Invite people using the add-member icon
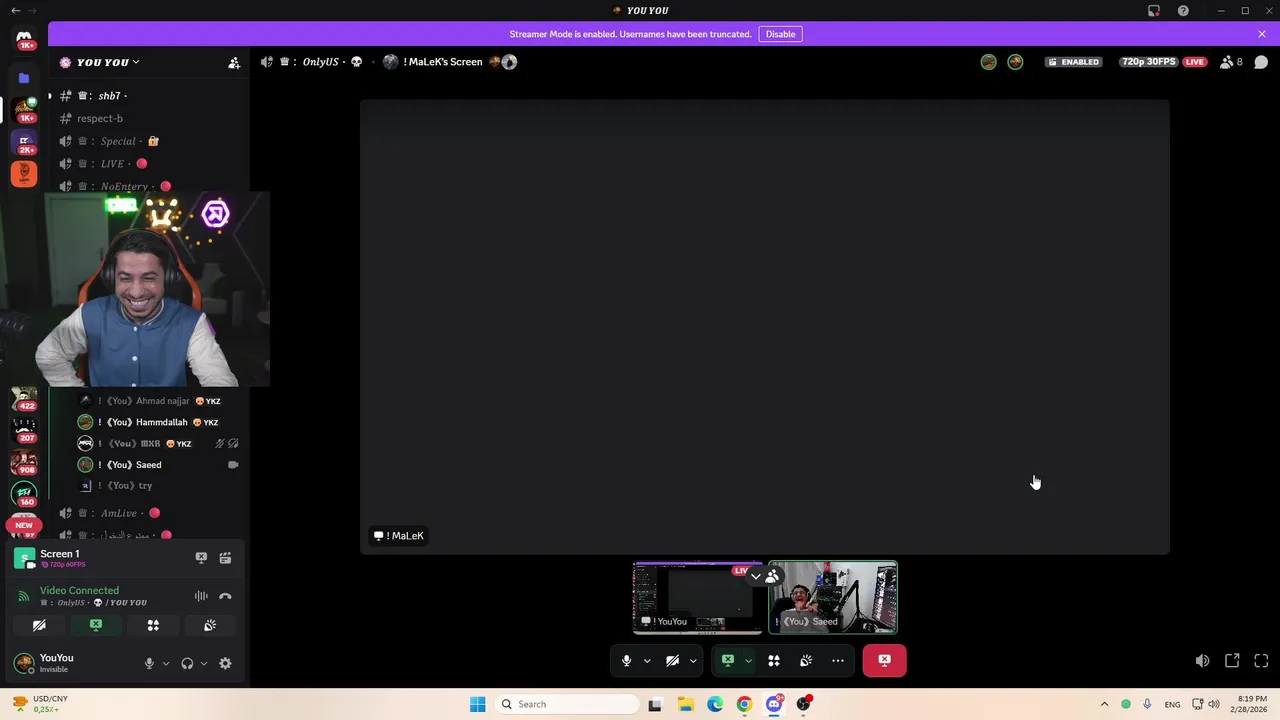Screen dimensions: 1280x720 pos(234,63)
